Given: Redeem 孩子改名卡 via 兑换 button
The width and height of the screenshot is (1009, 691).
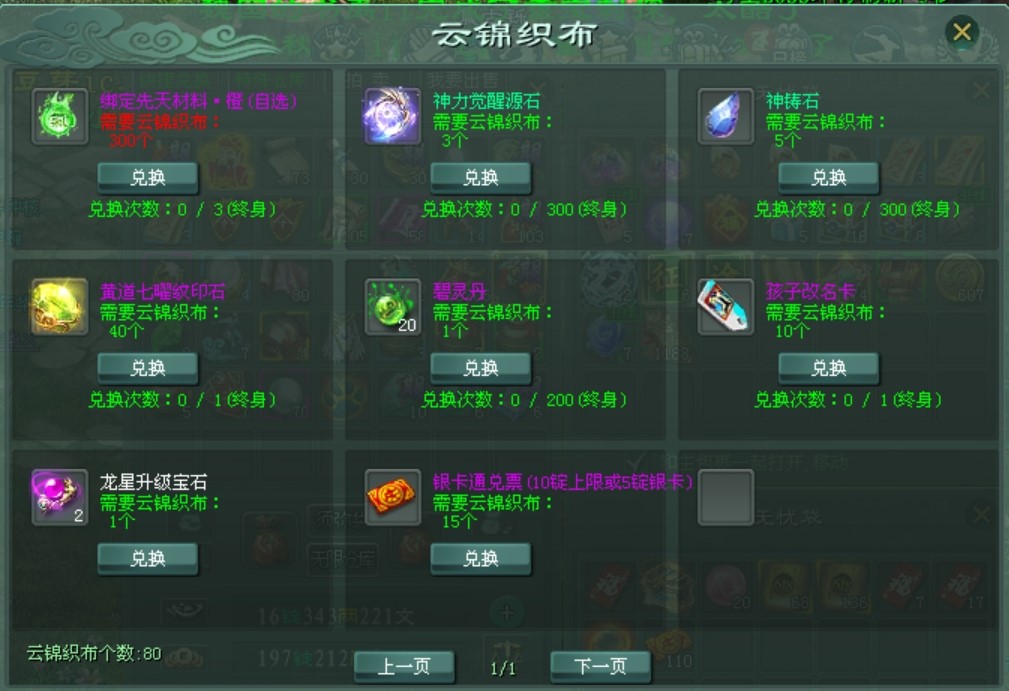Looking at the screenshot, I should (828, 368).
